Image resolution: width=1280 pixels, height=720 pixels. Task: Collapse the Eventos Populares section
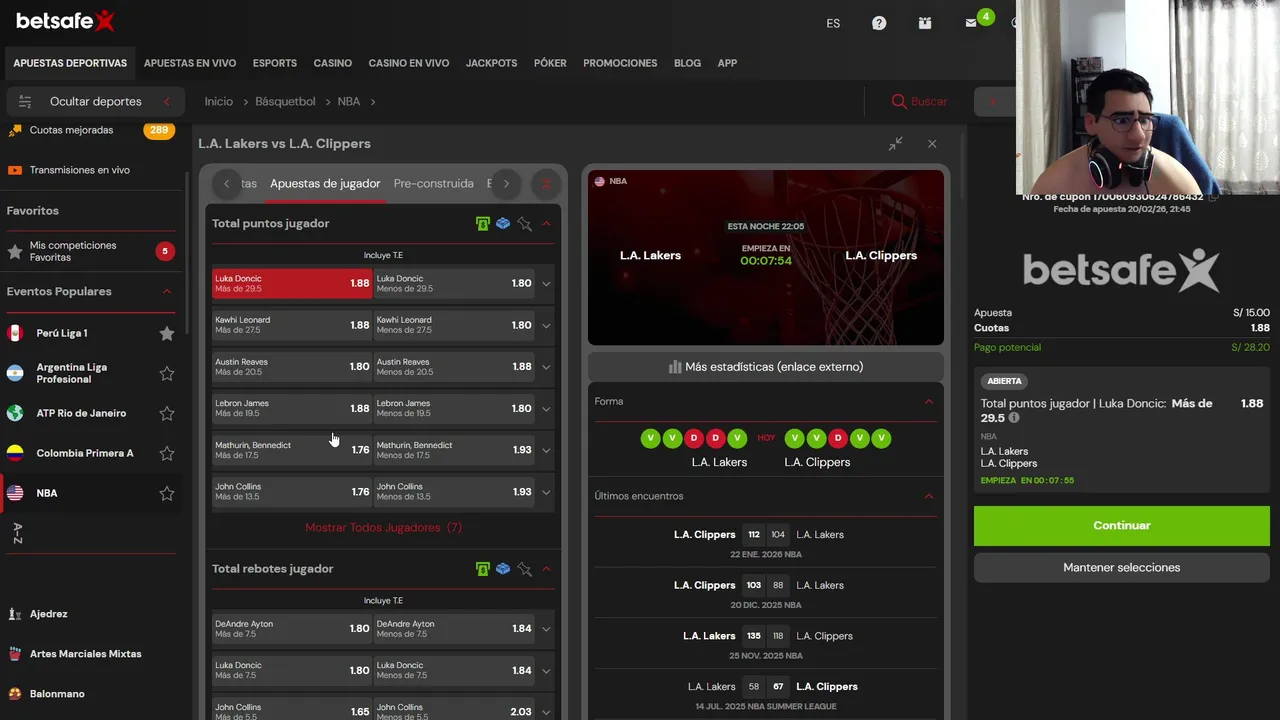tap(167, 292)
